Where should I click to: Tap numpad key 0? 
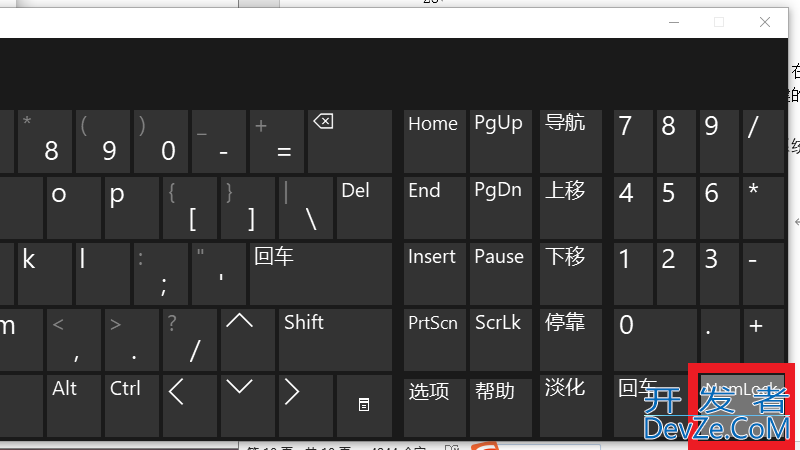pos(655,340)
